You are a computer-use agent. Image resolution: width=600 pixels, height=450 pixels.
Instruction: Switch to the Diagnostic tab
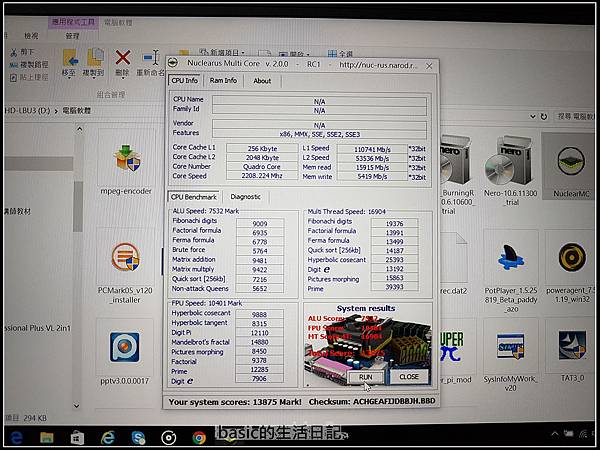tap(246, 197)
